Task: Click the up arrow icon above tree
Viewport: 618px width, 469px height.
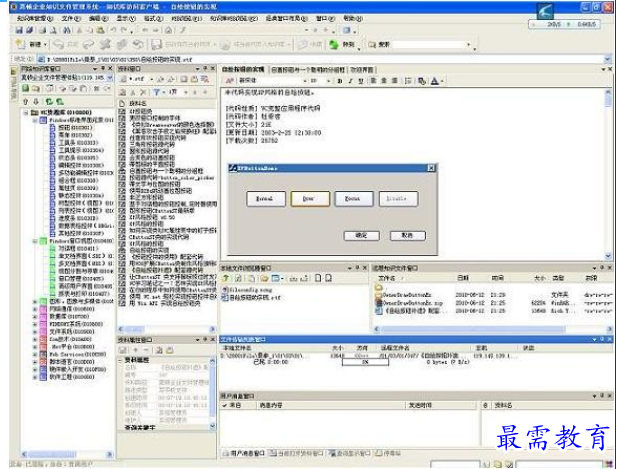Action: [x=26, y=102]
